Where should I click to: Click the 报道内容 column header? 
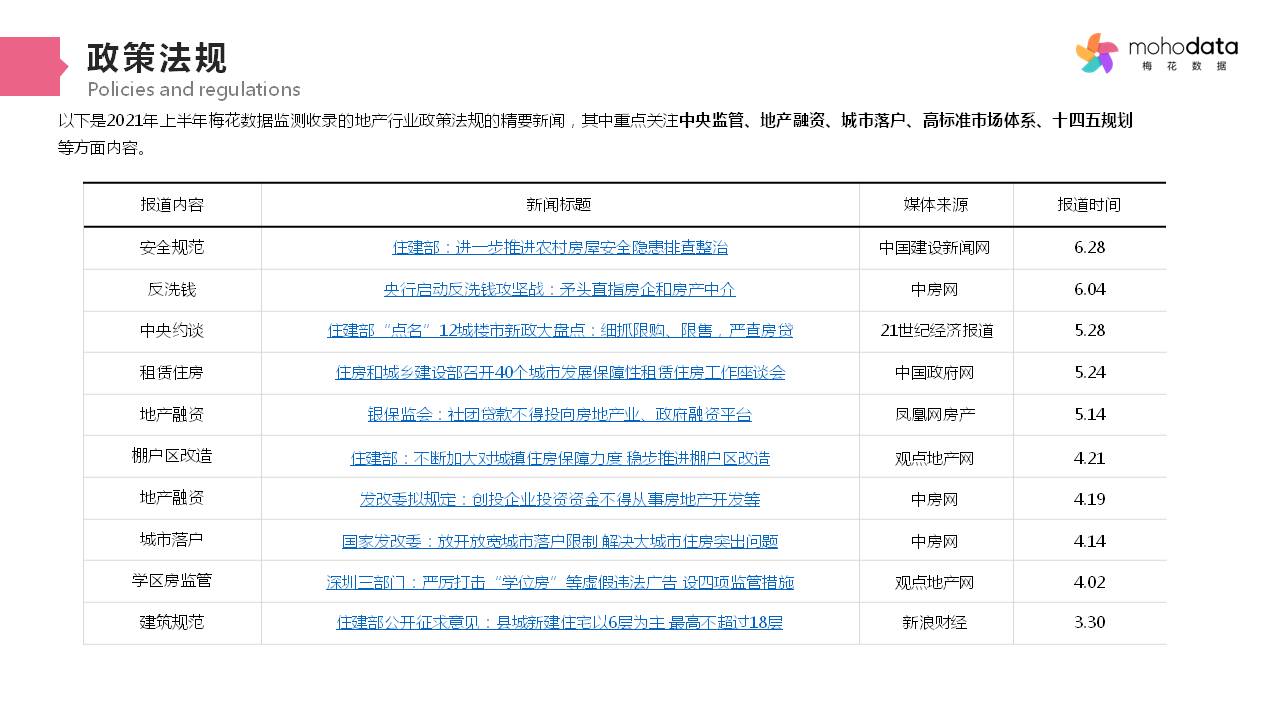tap(172, 204)
